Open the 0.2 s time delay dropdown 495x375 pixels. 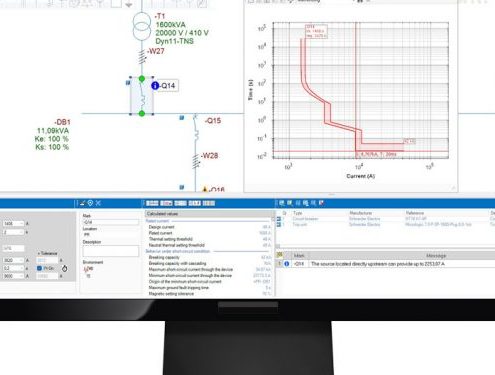click(x=13, y=268)
